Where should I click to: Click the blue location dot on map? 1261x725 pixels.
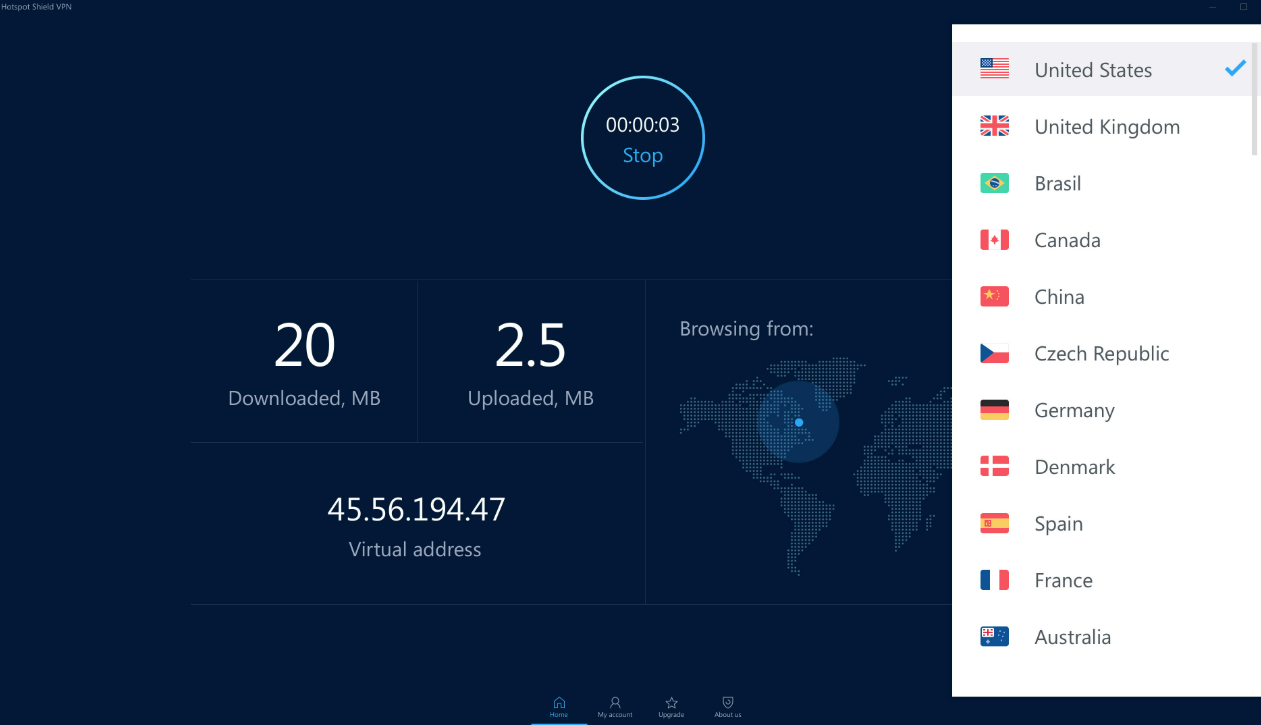click(799, 422)
